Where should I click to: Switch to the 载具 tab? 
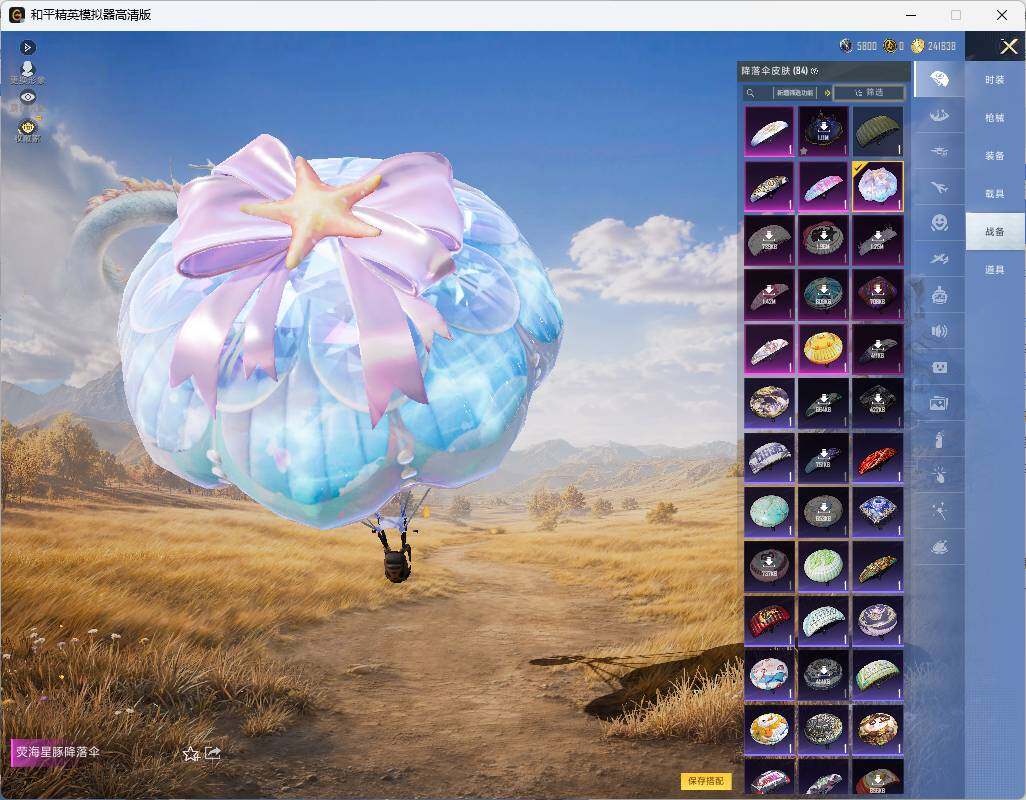click(995, 194)
